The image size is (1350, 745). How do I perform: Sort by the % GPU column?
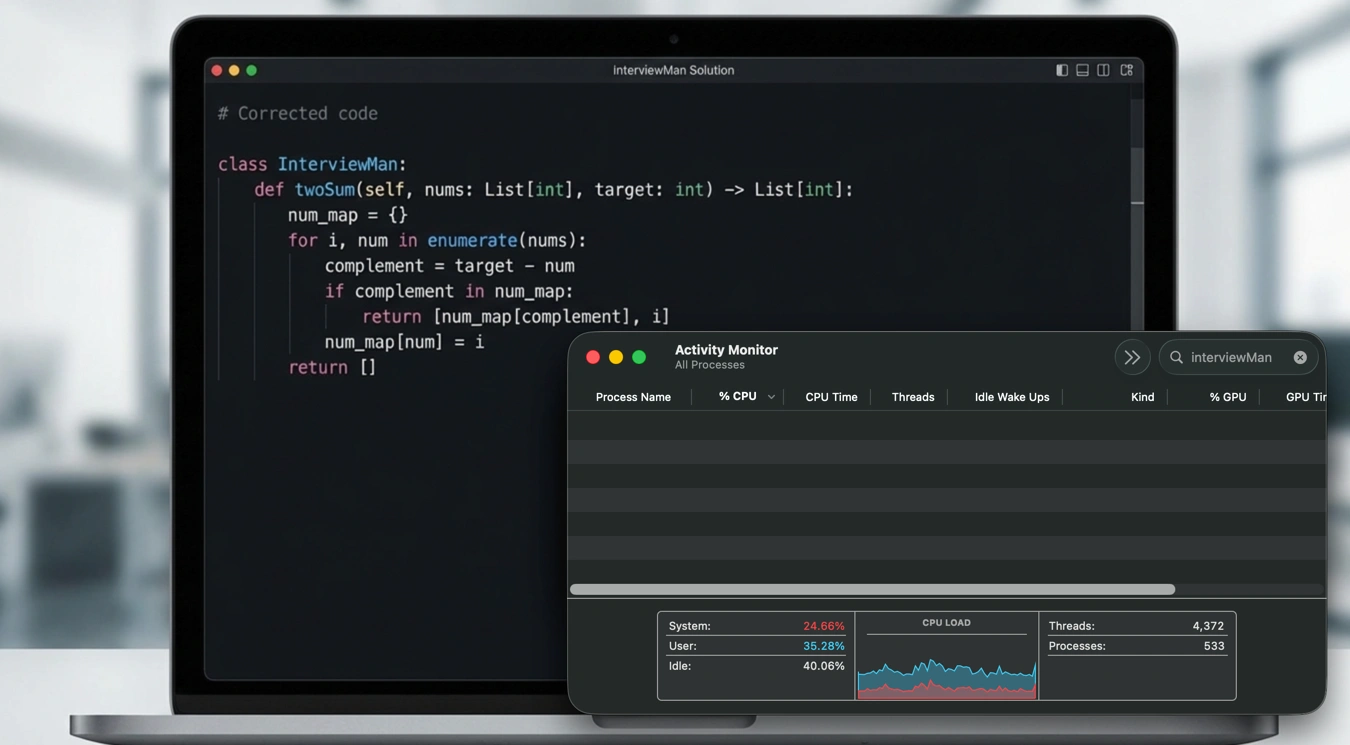(x=1227, y=397)
